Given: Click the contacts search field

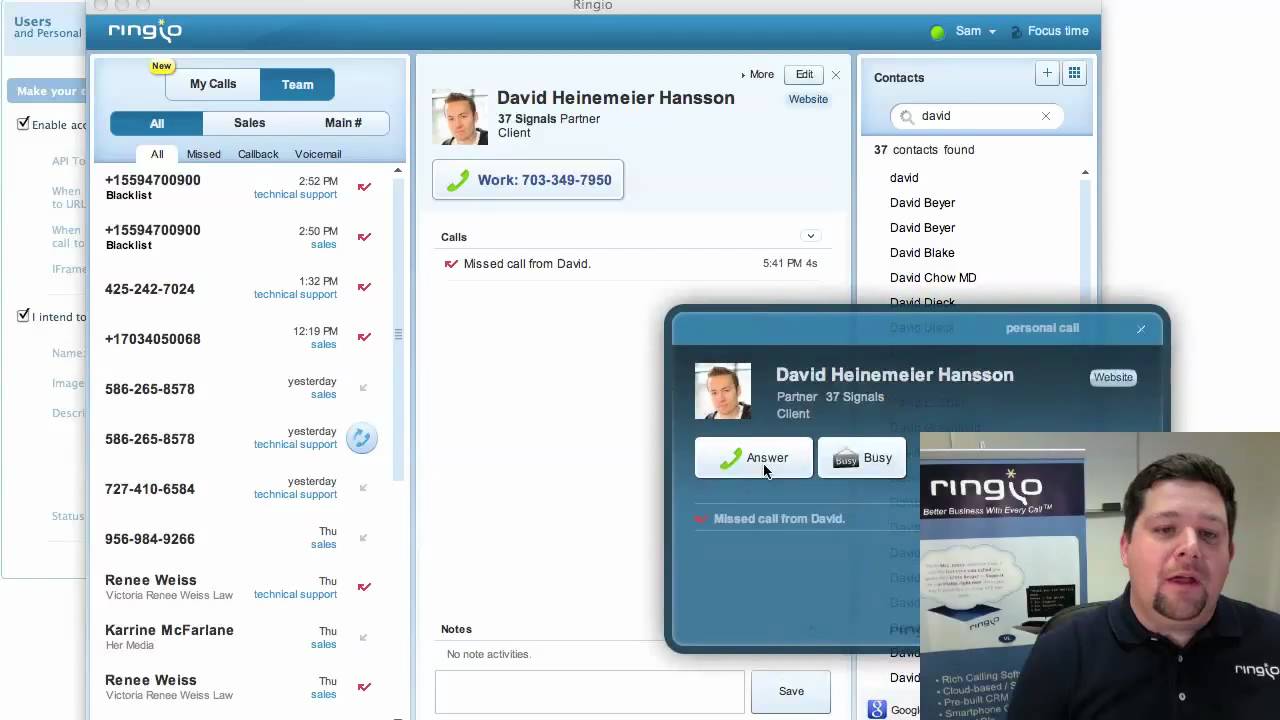Looking at the screenshot, I should coord(977,116).
